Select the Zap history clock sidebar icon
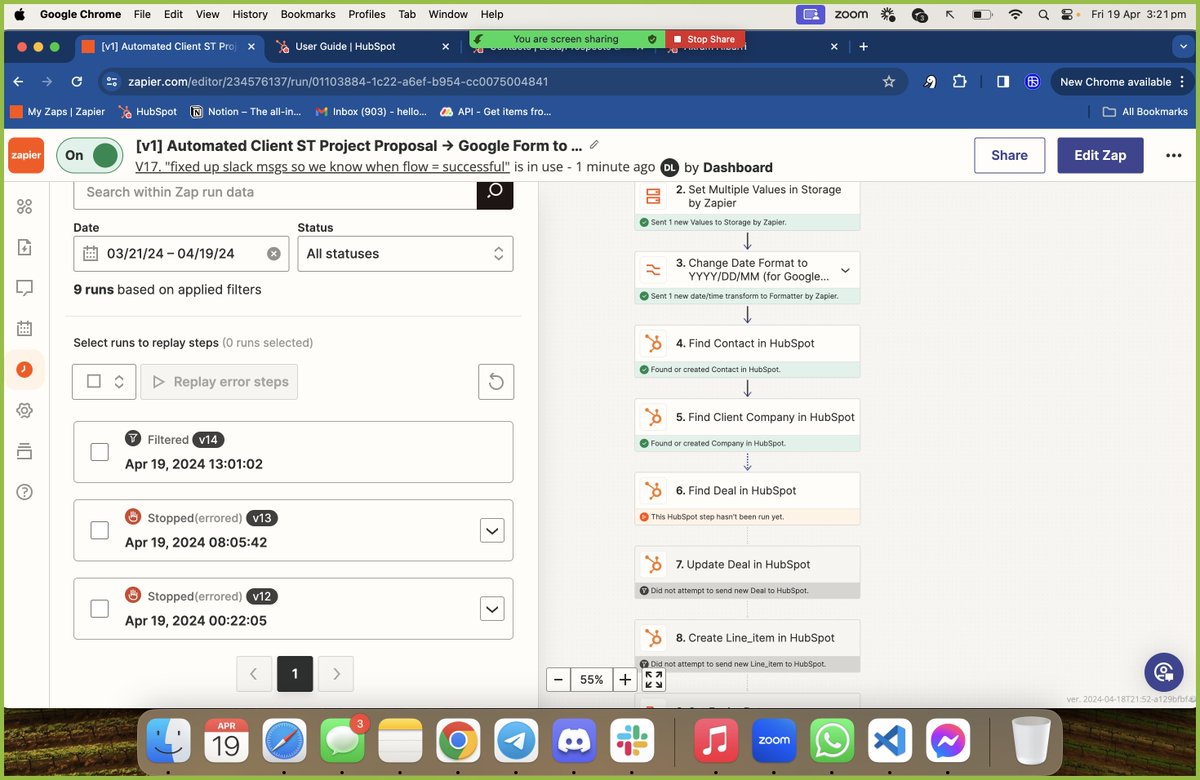1200x780 pixels. tap(25, 369)
